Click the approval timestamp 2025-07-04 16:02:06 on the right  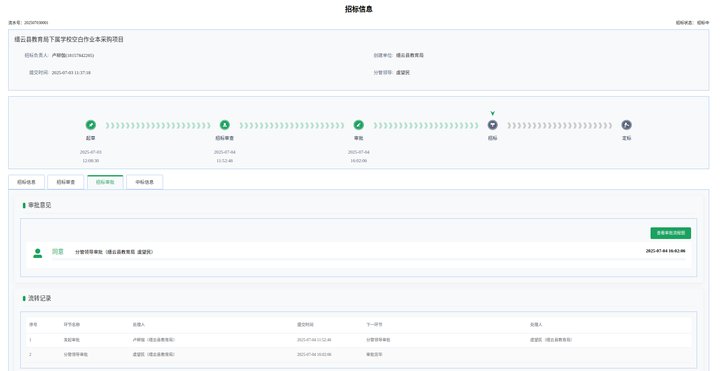coord(665,251)
